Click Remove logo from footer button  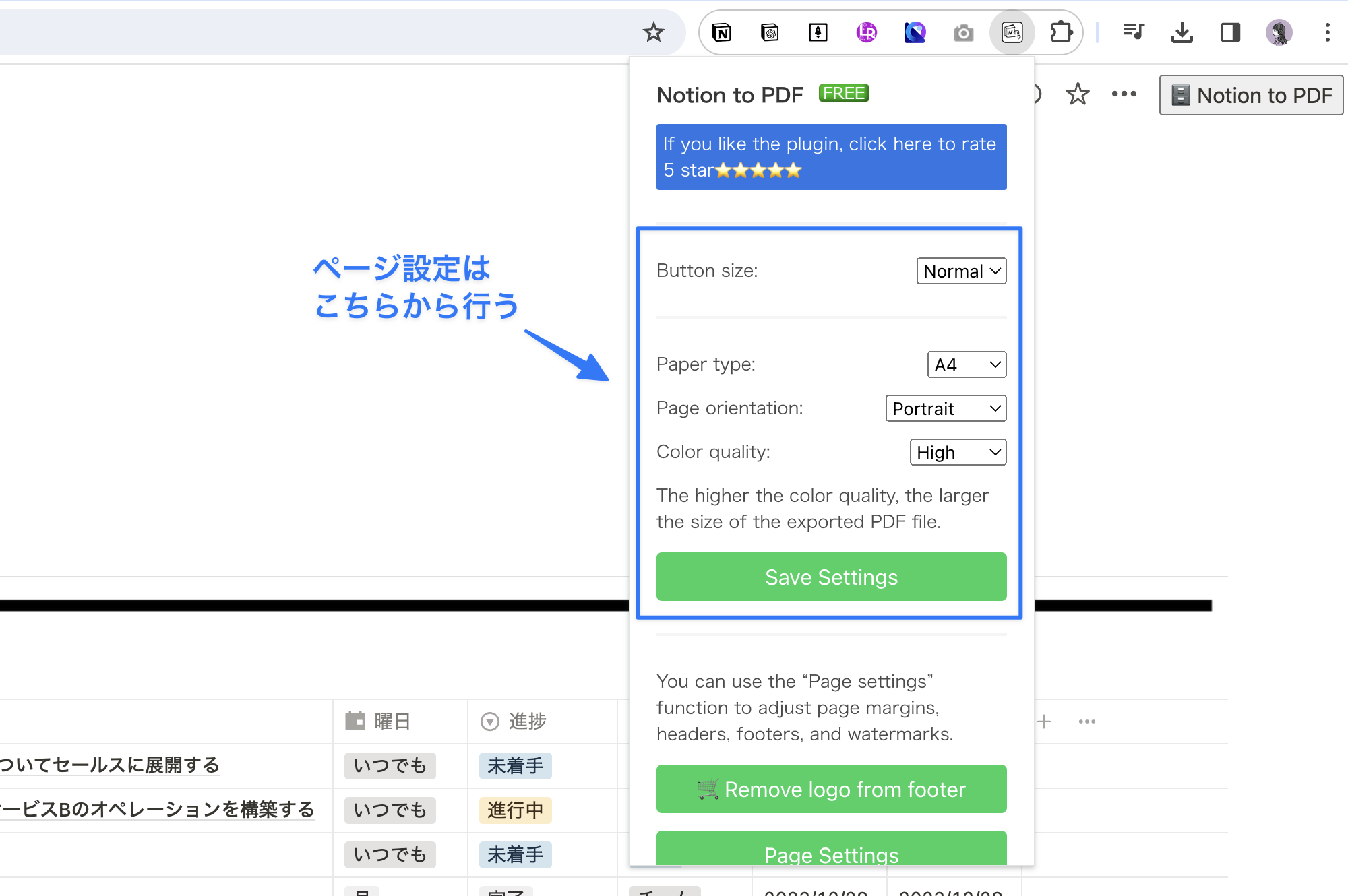(x=831, y=789)
